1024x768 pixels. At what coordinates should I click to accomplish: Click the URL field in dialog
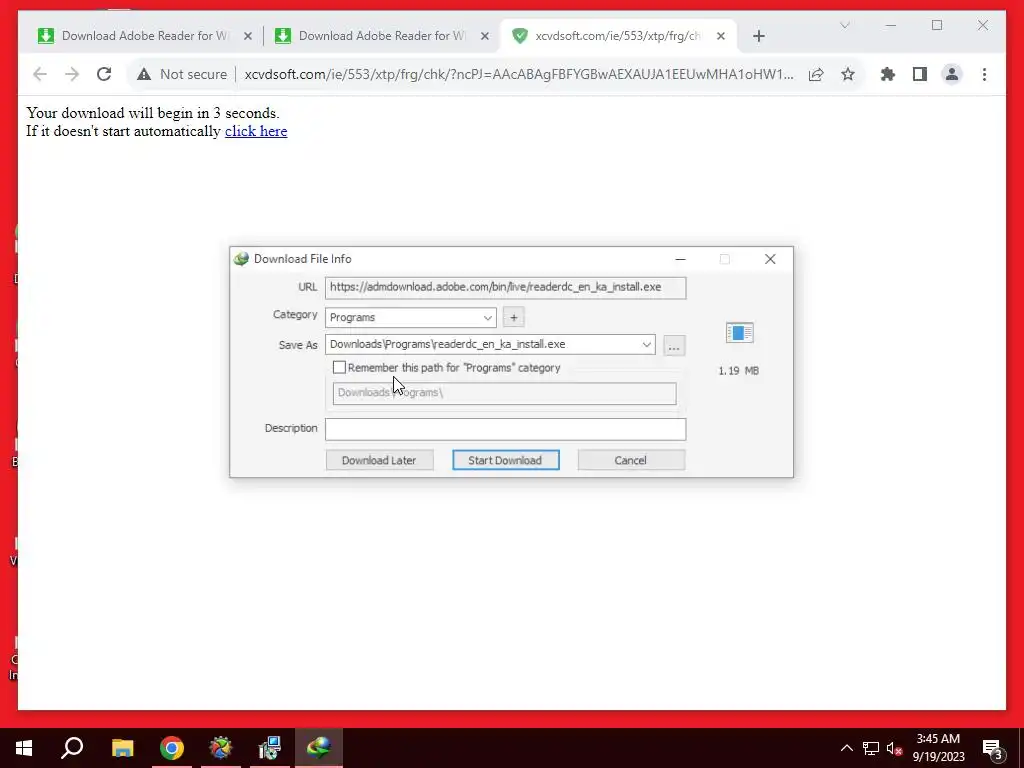click(x=505, y=287)
